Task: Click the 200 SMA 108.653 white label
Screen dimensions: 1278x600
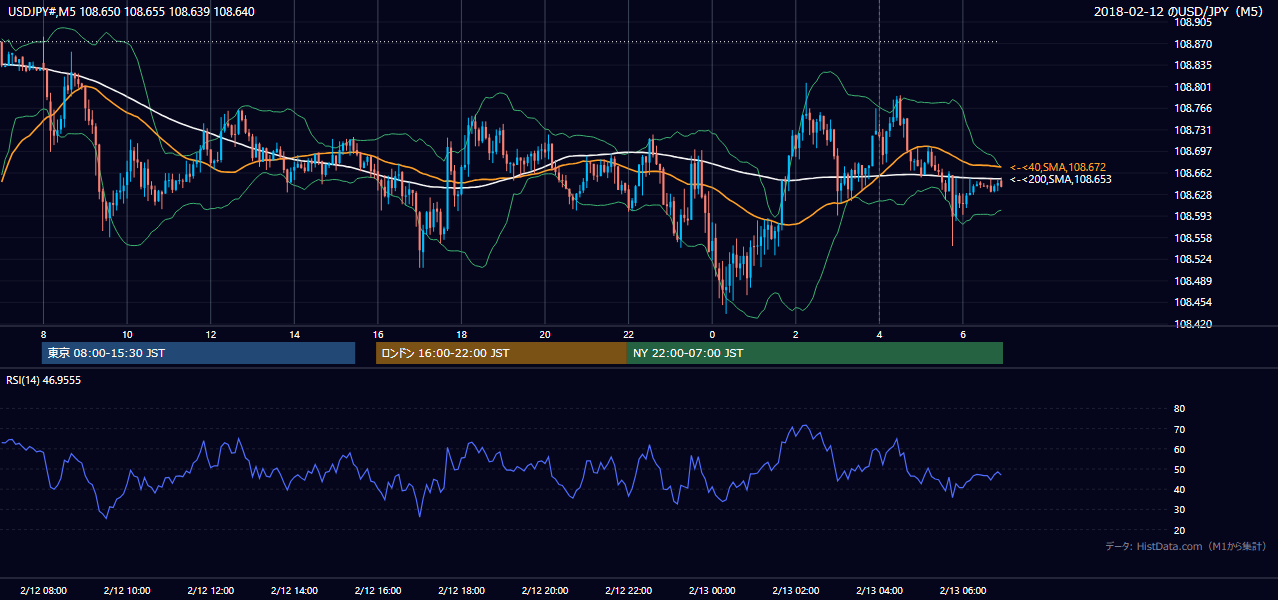Action: (1061, 179)
